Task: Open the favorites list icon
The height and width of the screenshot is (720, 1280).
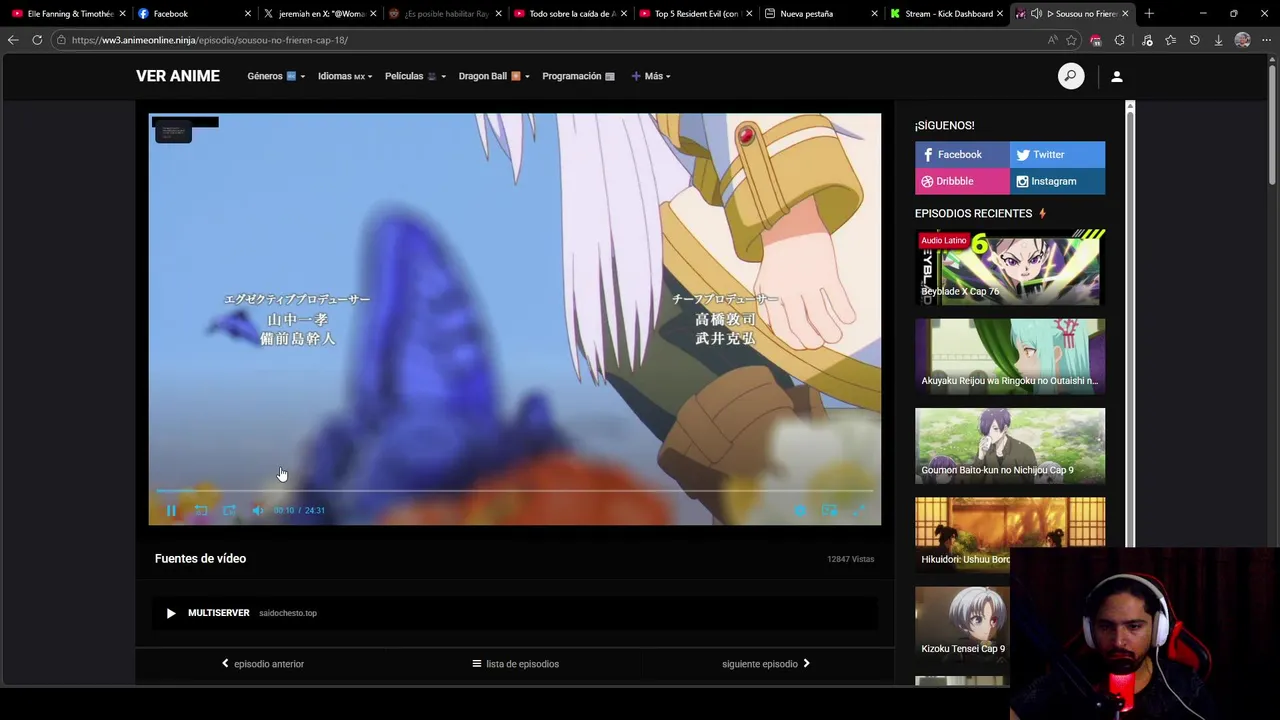Action: pos(1170,40)
